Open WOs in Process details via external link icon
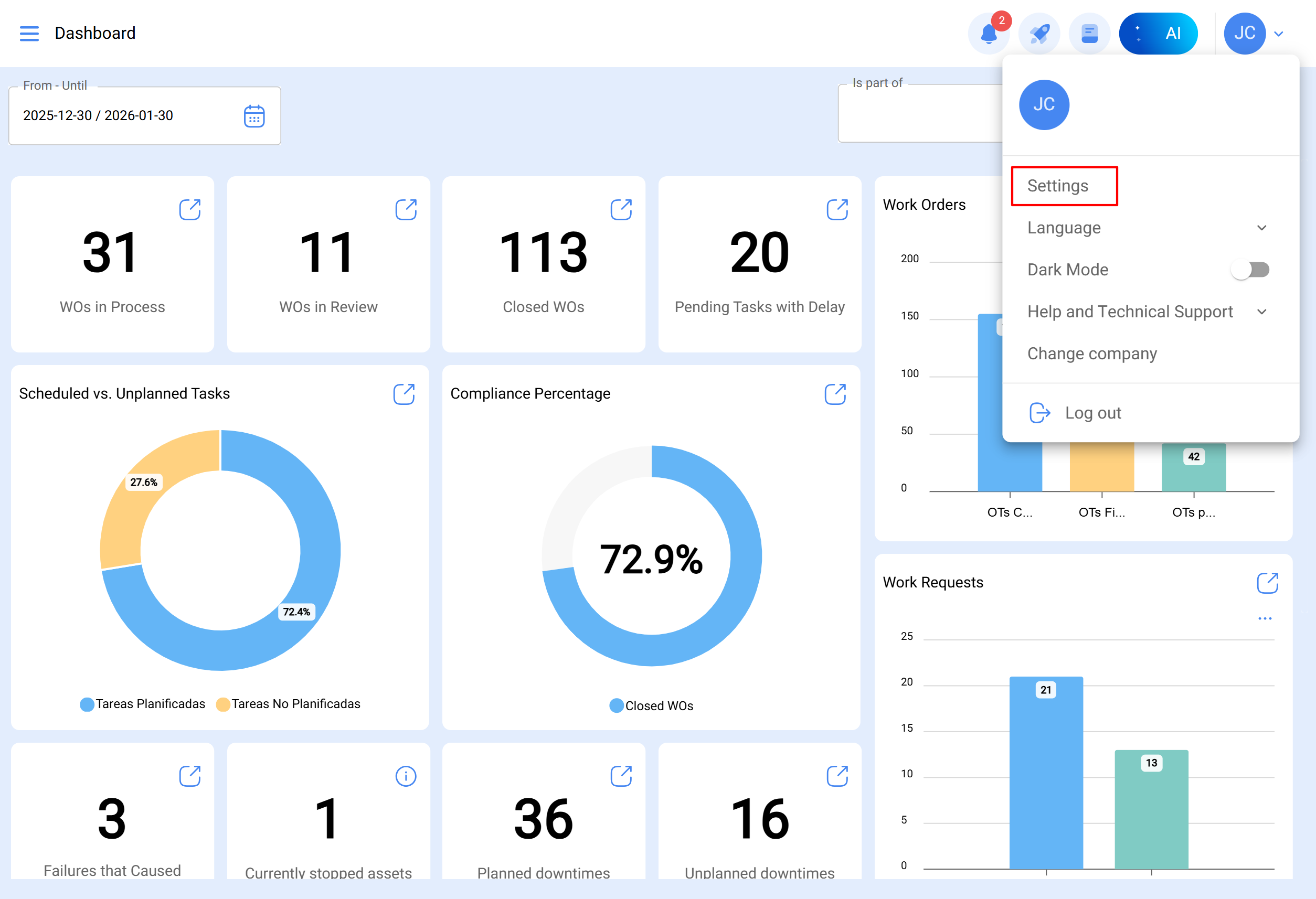Image resolution: width=1316 pixels, height=899 pixels. point(190,209)
